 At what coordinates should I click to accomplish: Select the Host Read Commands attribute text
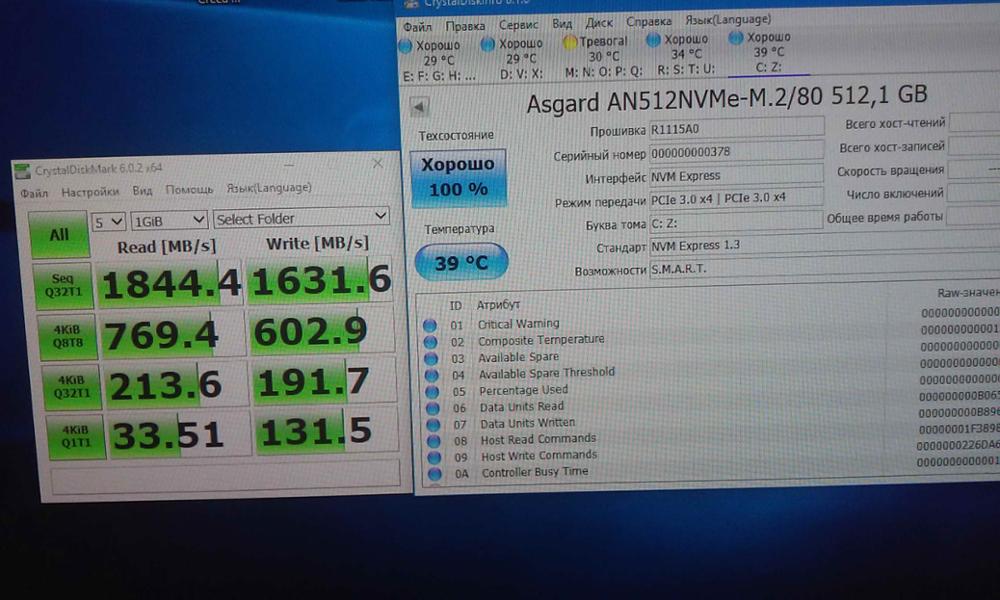coord(539,439)
